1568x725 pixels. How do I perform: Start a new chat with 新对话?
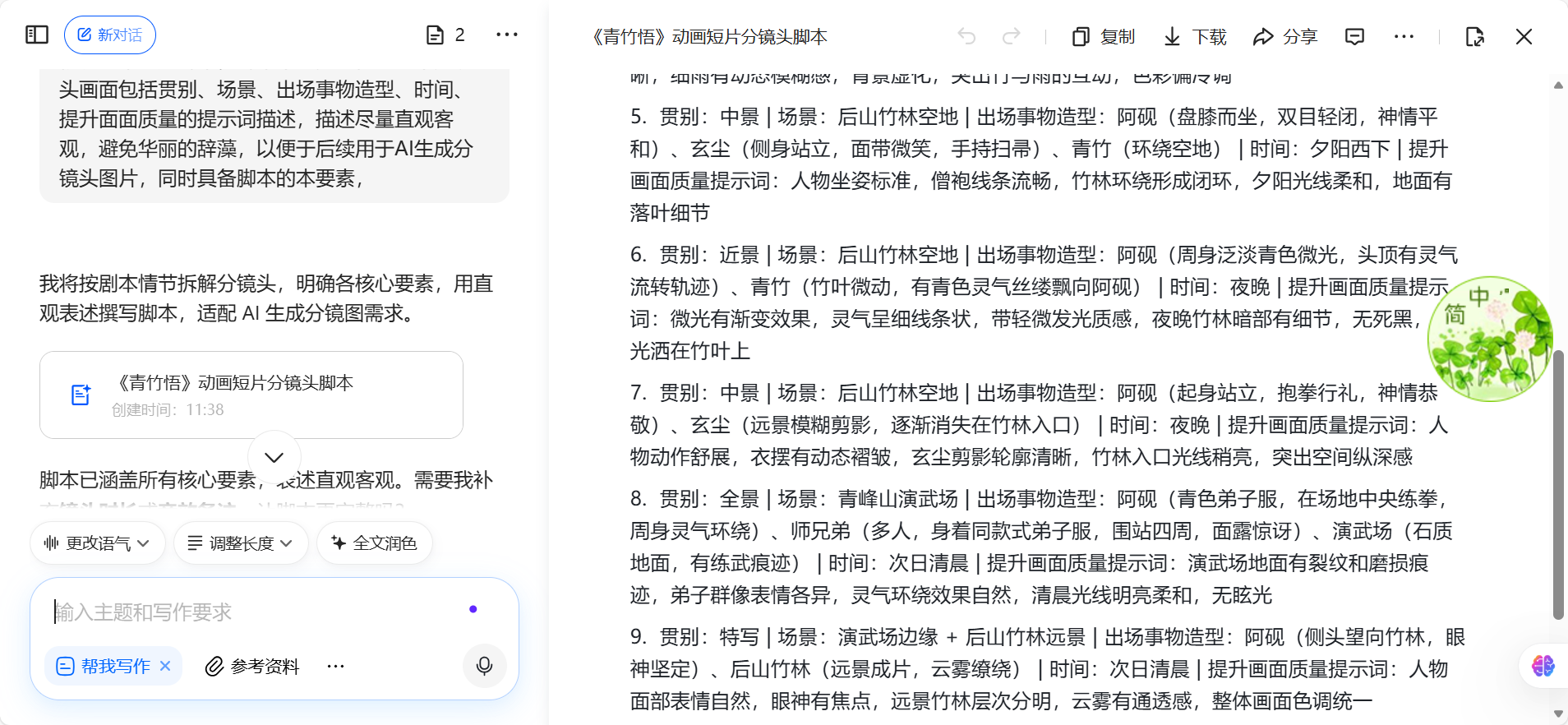pos(110,35)
